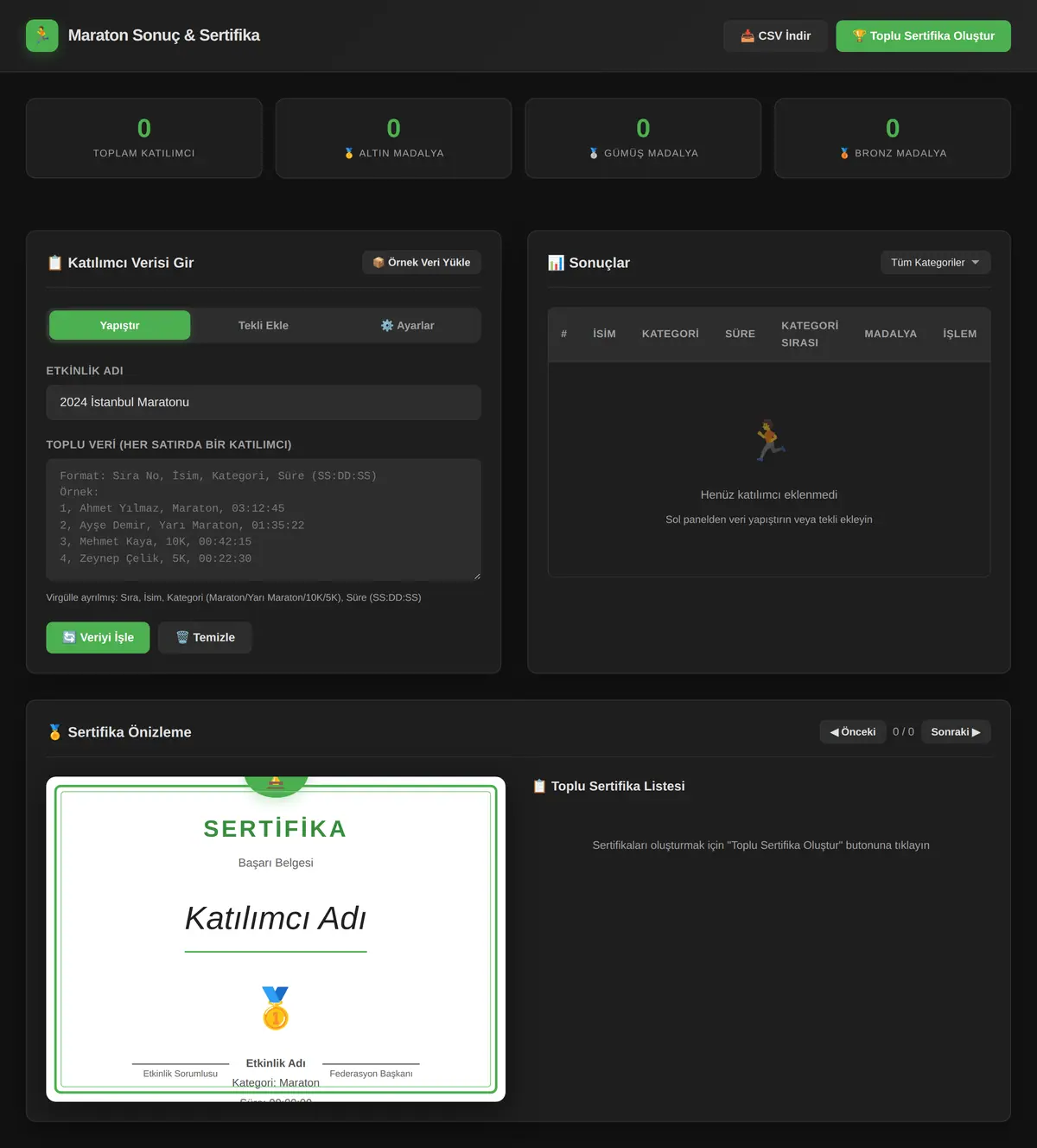Focus the Etkinlik Adı input field
The image size is (1037, 1148).
(264, 402)
